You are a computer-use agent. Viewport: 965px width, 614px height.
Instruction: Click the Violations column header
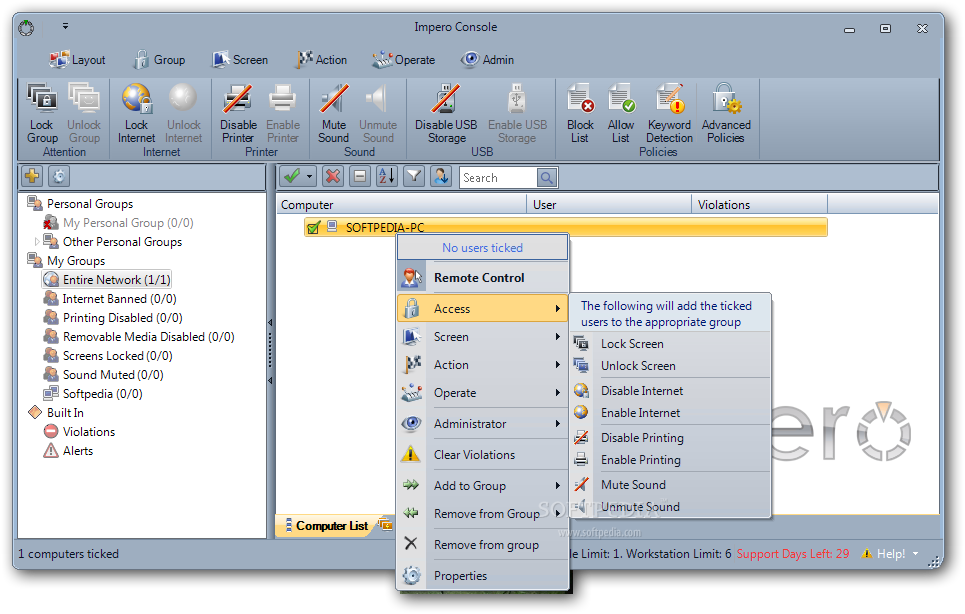pyautogui.click(x=759, y=204)
